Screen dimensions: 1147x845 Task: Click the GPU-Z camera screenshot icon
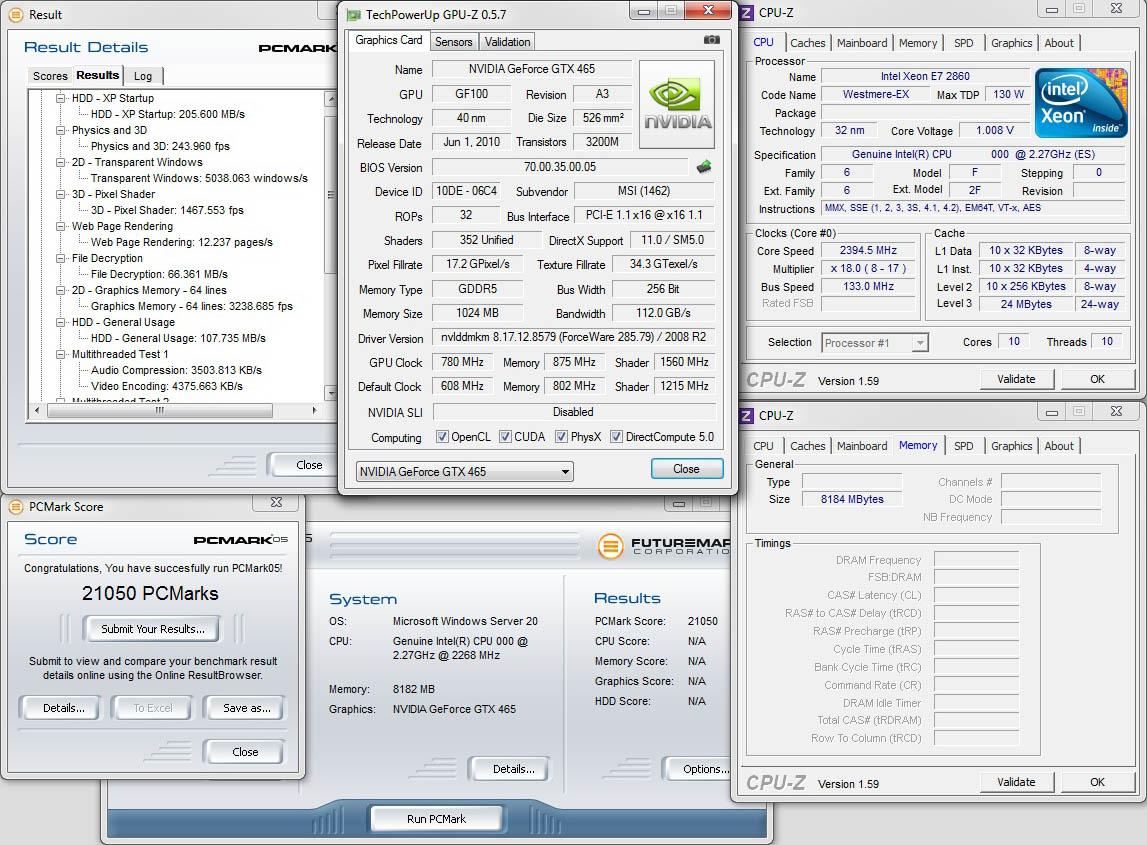tap(711, 40)
